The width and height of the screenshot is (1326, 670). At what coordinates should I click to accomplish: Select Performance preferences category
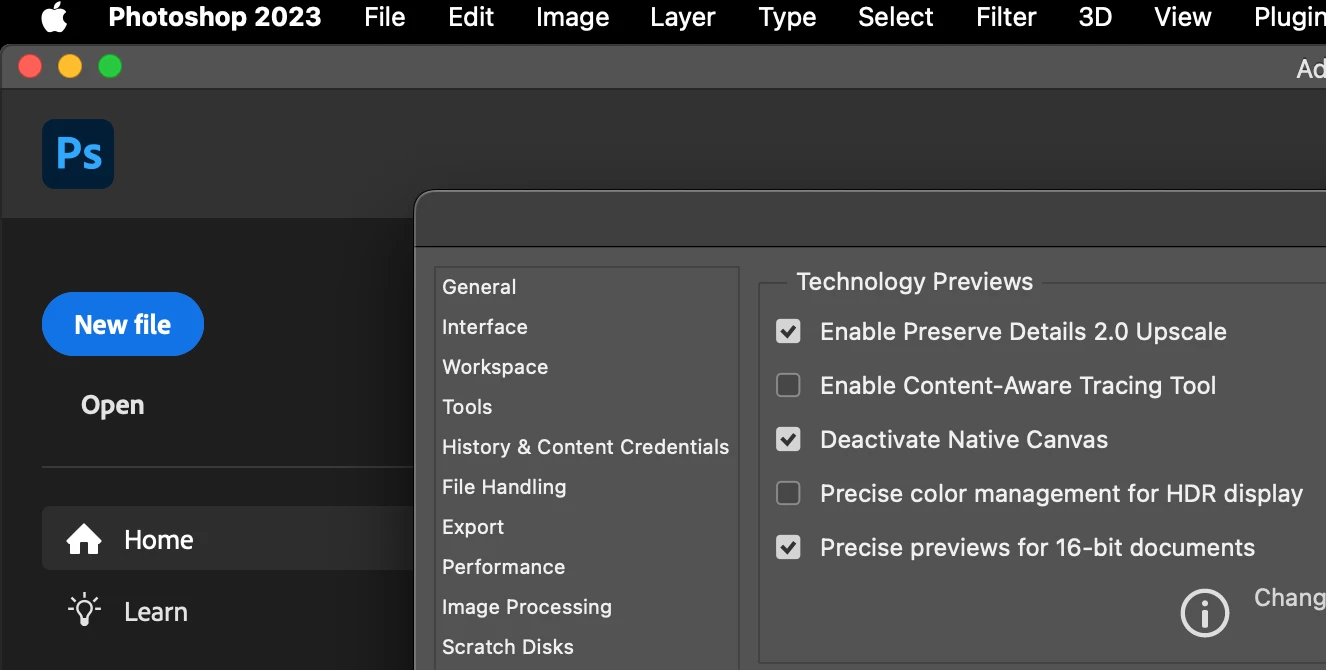pos(504,567)
